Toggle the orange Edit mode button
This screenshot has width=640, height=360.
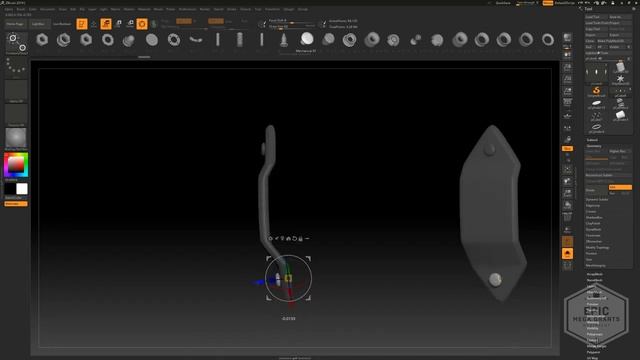[x=82, y=24]
